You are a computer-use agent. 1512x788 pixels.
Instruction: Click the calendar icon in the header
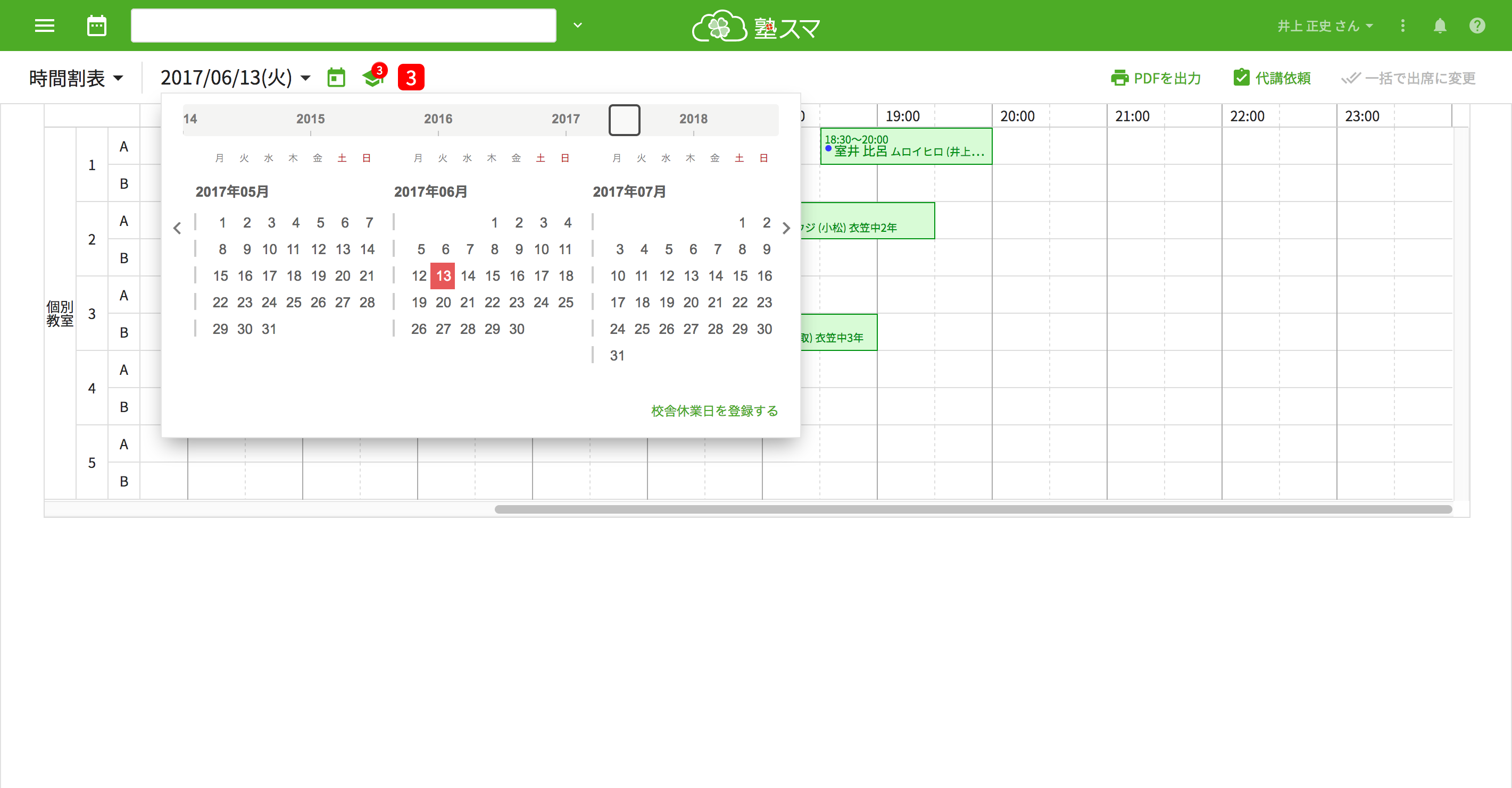point(96,25)
